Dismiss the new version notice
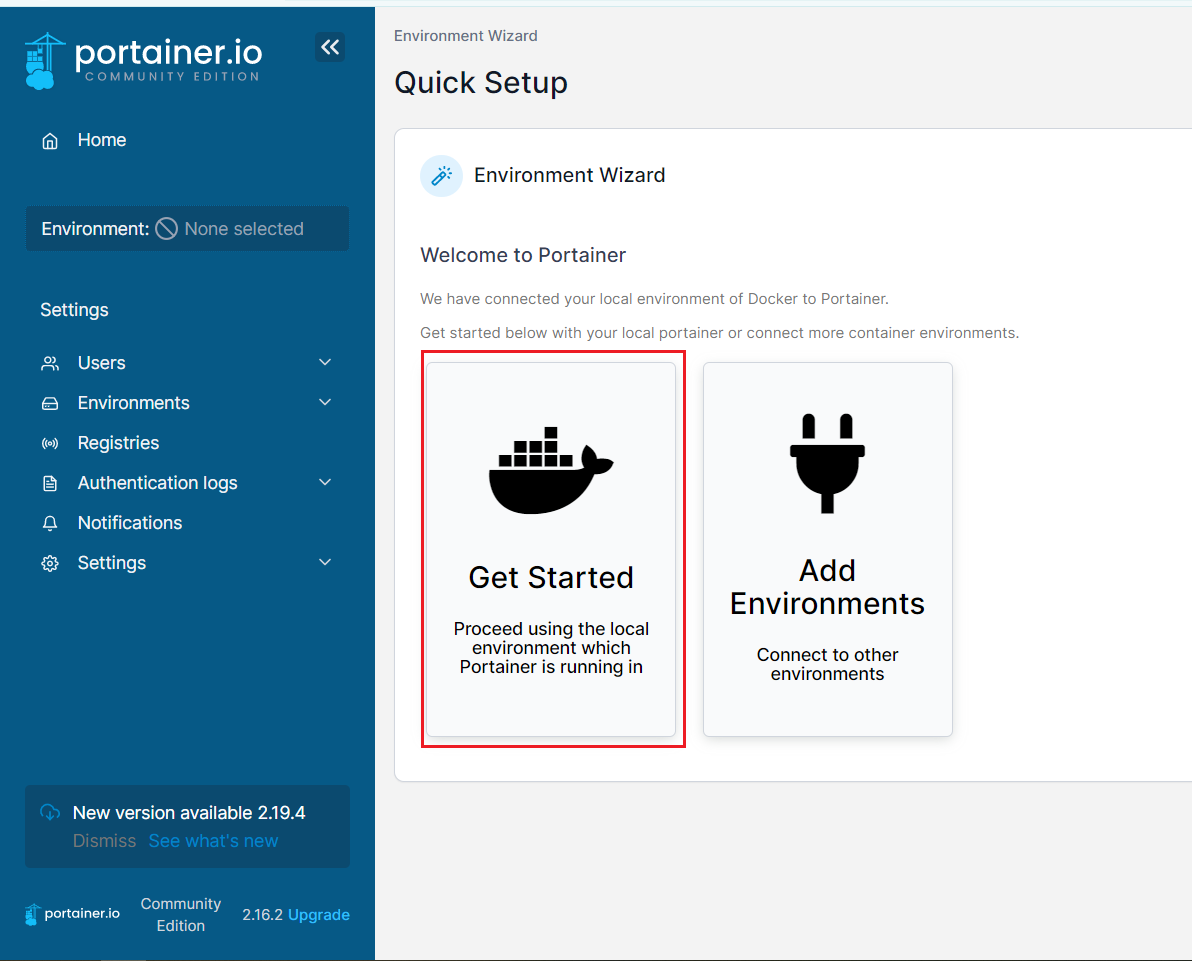Screen dimensions: 1192x961 click(x=104, y=841)
